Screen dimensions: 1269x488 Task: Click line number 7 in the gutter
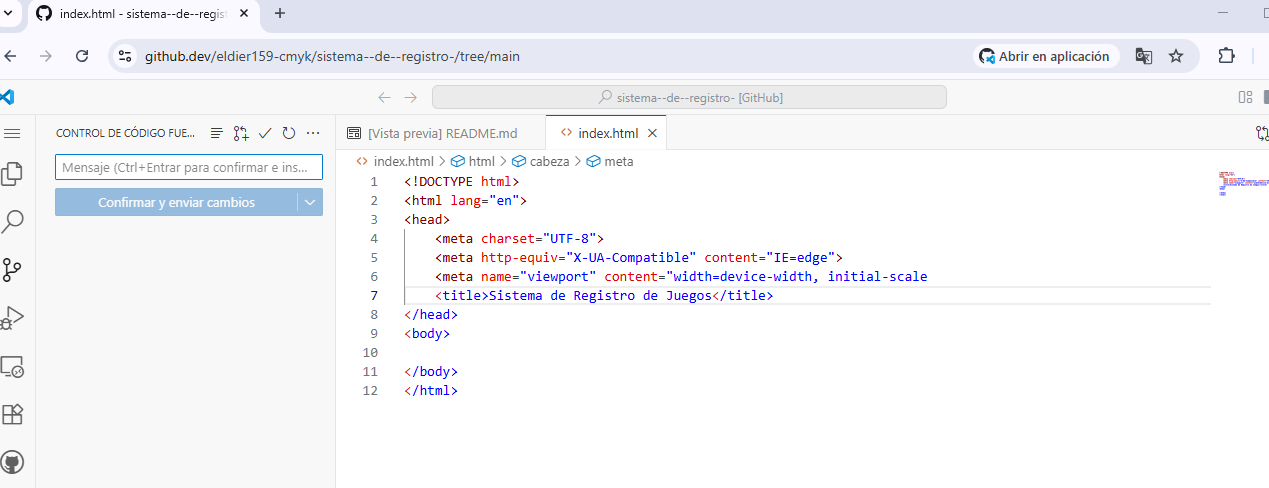pos(374,296)
